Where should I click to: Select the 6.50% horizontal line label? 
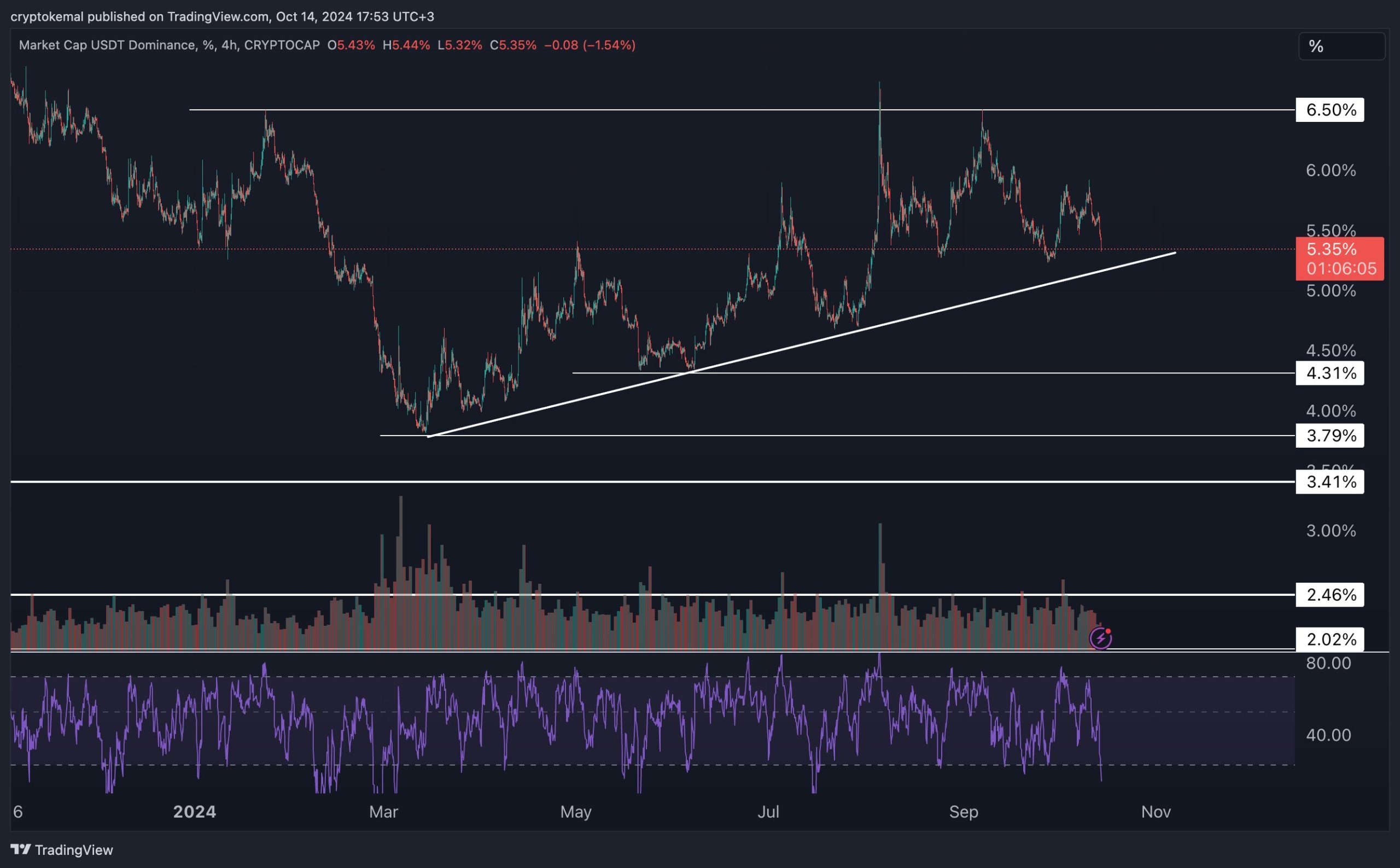point(1329,110)
